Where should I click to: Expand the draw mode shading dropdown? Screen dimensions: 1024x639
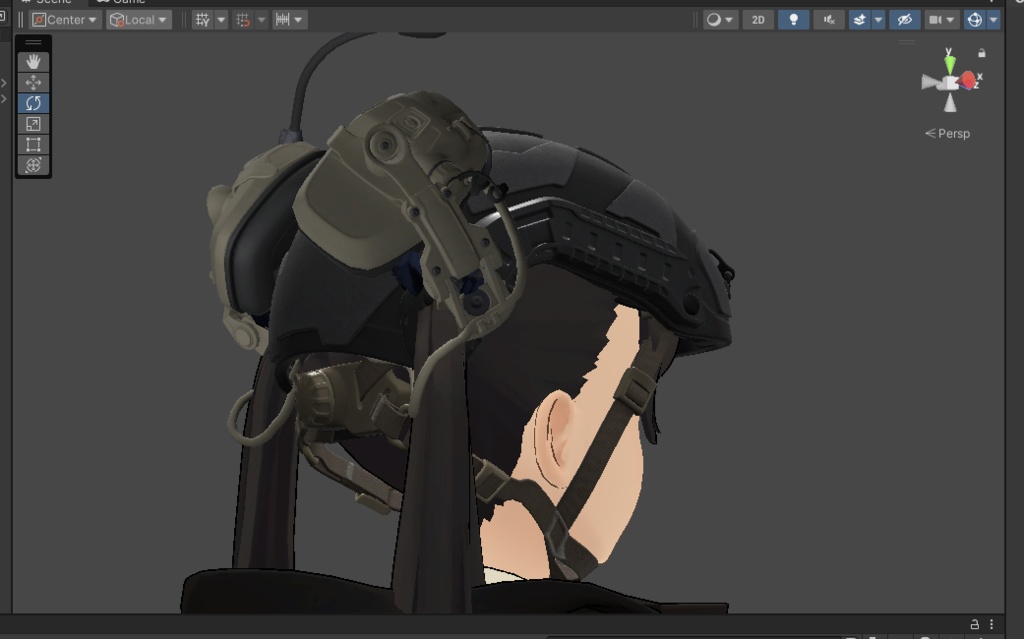720,20
